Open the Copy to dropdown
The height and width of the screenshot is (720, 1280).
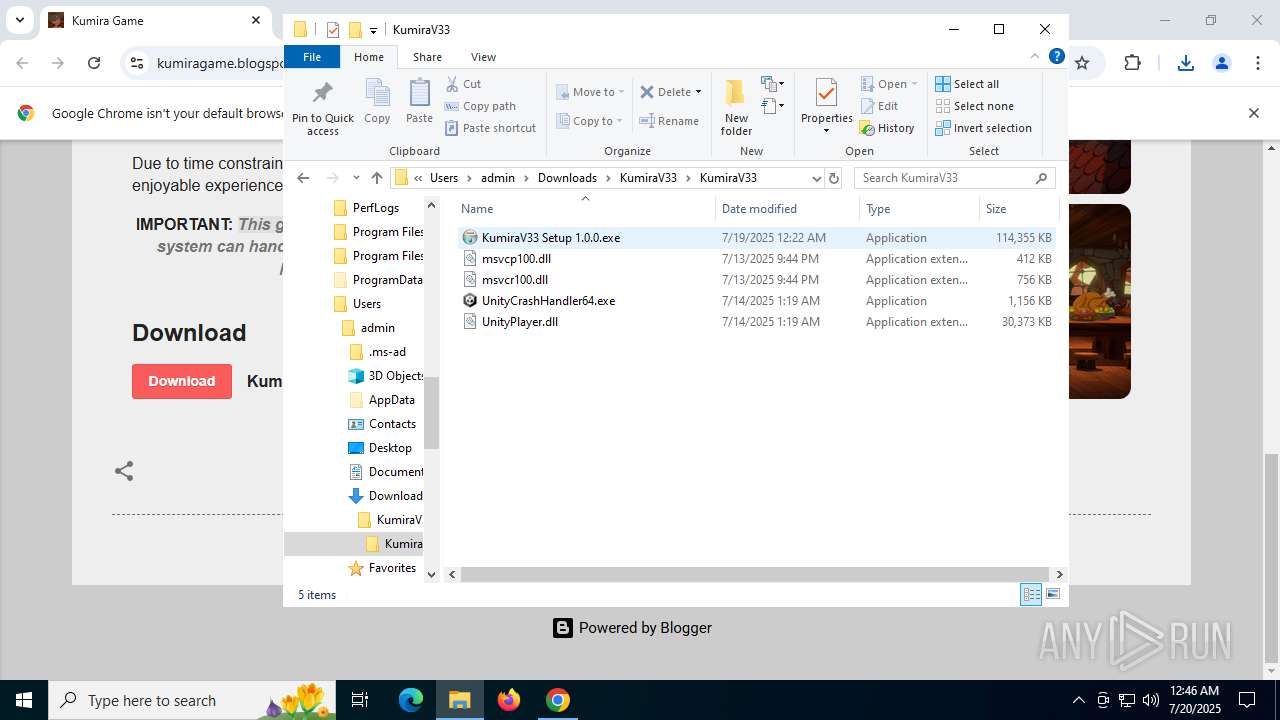(x=590, y=121)
